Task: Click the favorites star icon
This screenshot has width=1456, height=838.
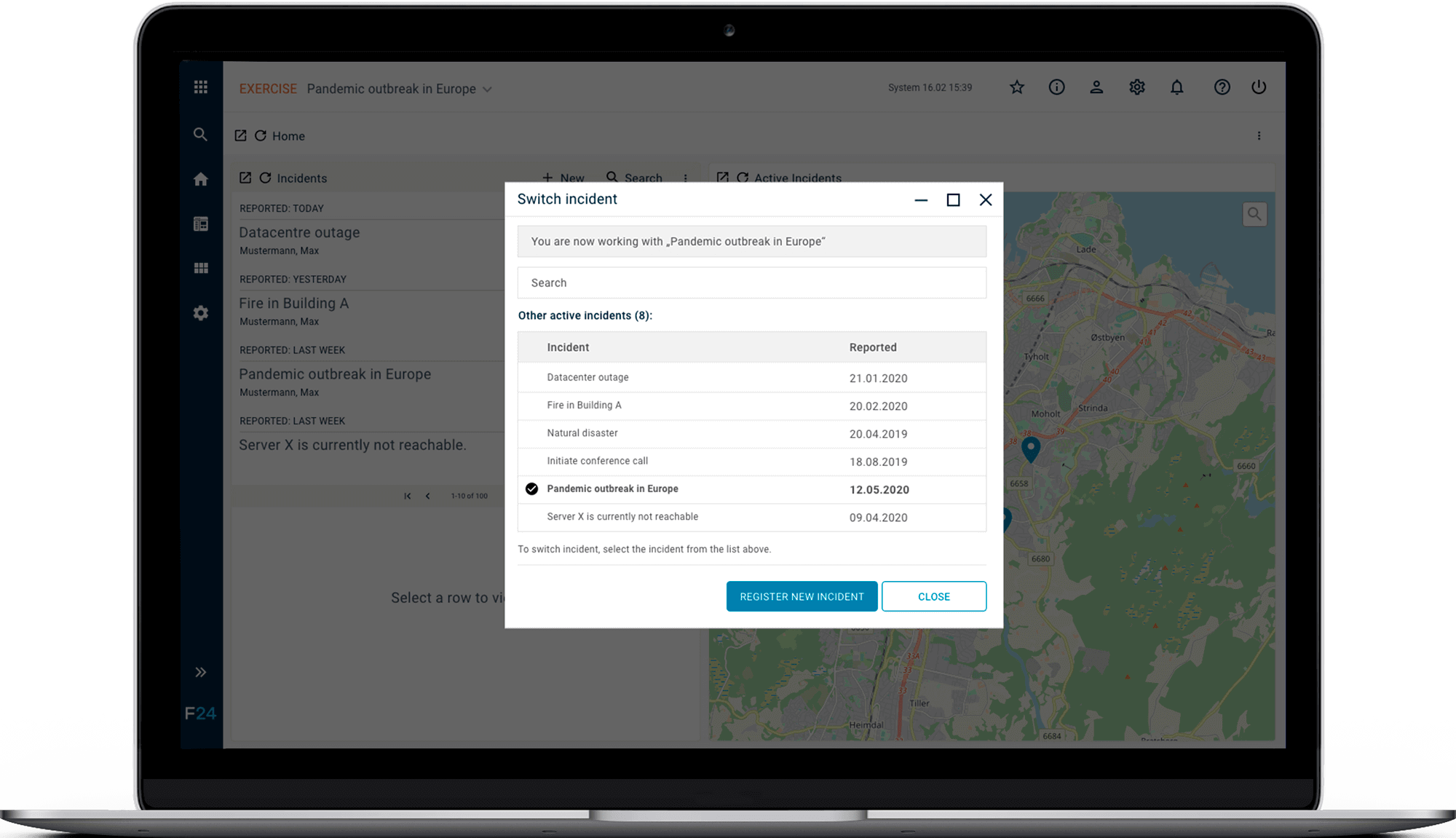Action: click(1017, 87)
